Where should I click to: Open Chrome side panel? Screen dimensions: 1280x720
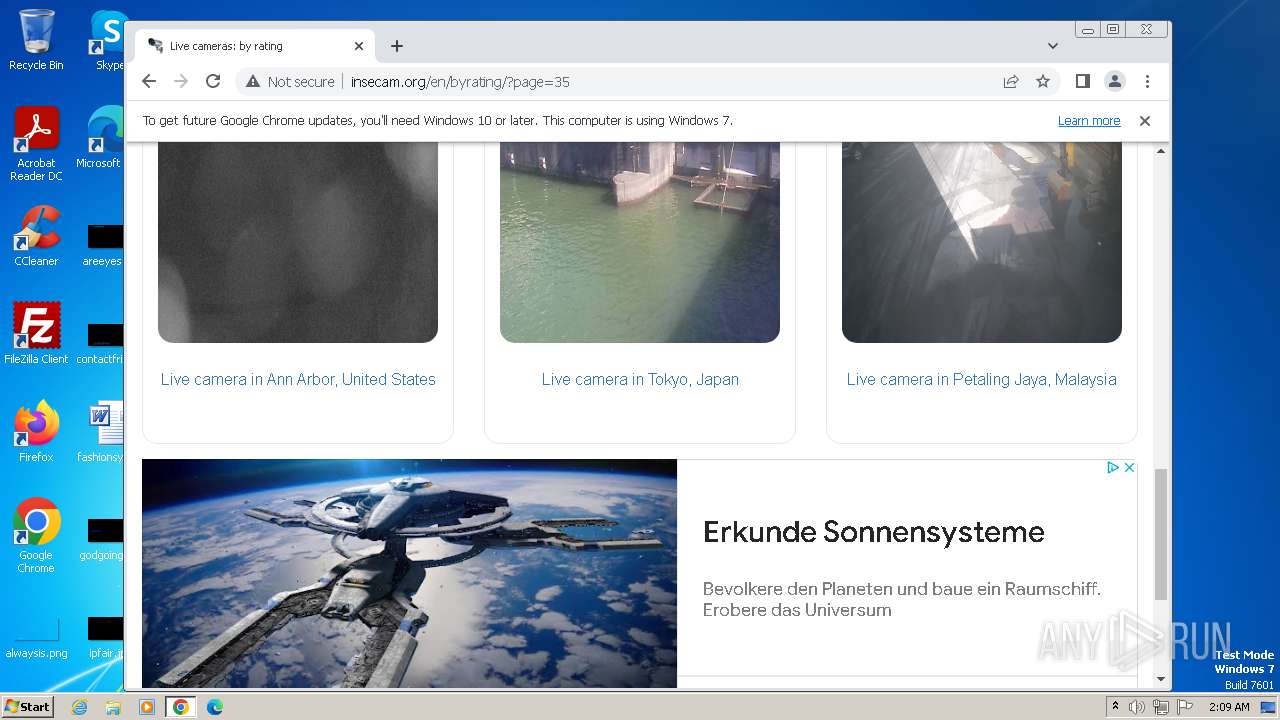pos(1082,82)
